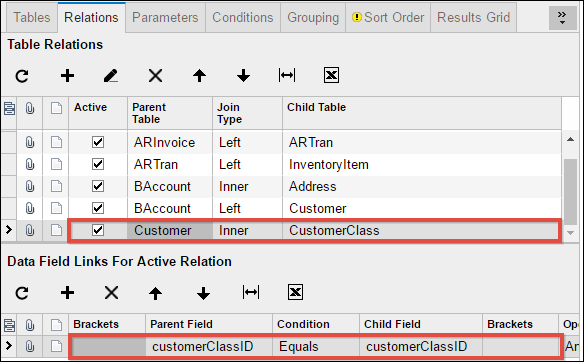The width and height of the screenshot is (584, 362).
Task: Move data field link up
Action: pos(155,293)
